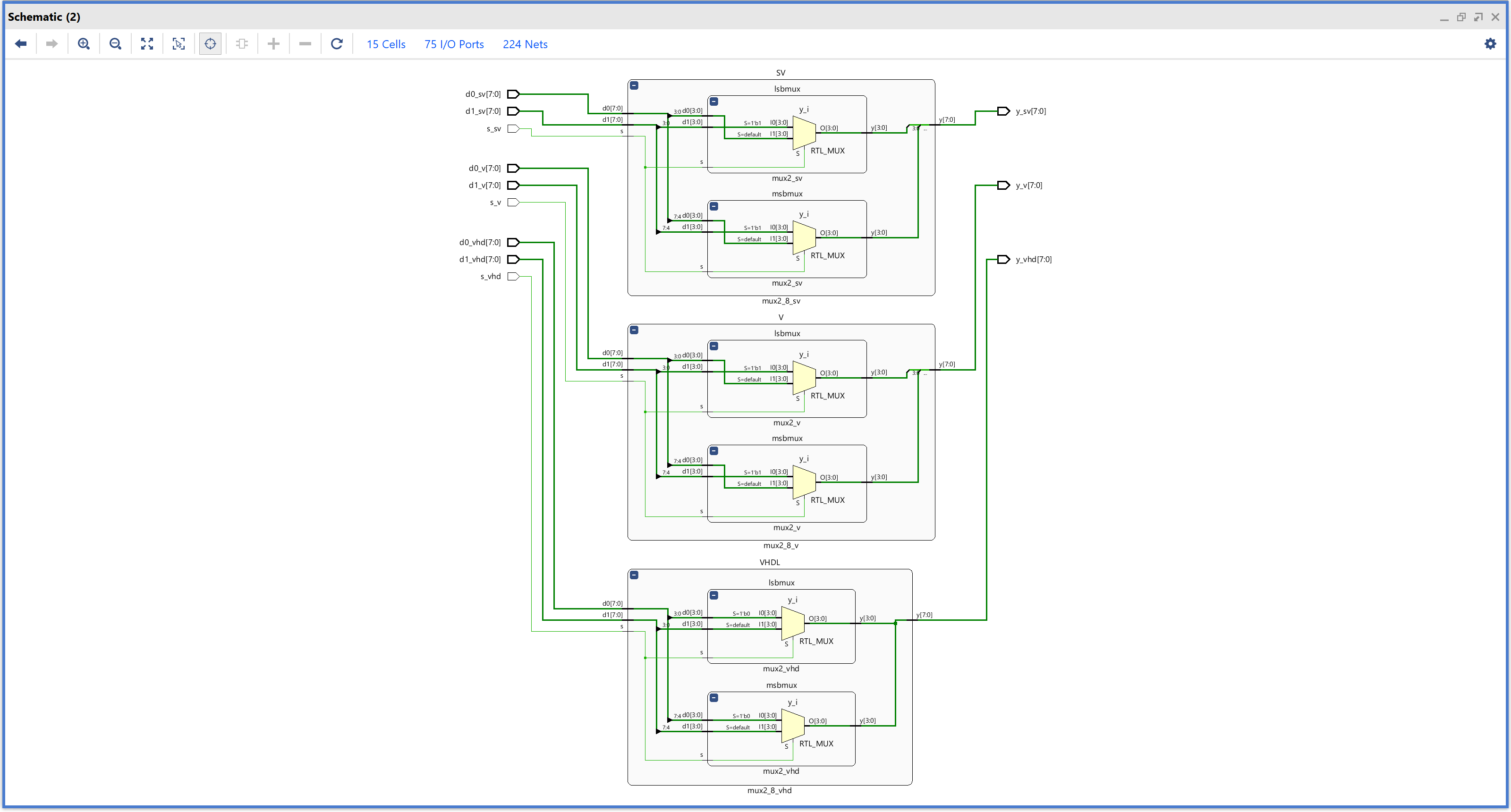This screenshot has height=812, width=1511.
Task: Open the 15 Cells link
Action: click(386, 44)
